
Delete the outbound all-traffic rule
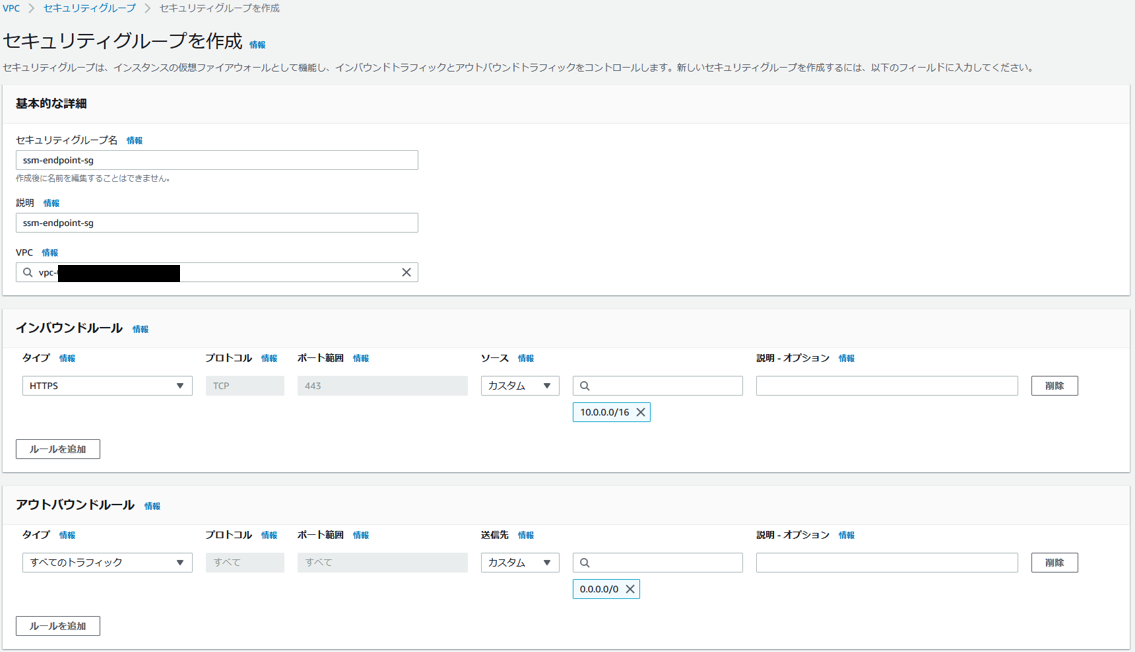(x=1055, y=562)
